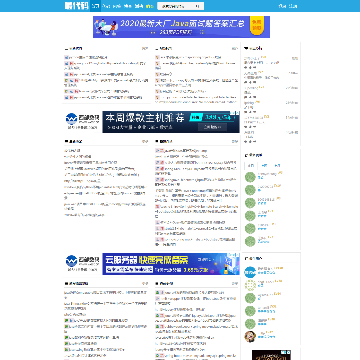This screenshot has width=360, height=360.
Task: Click the dotted-pattern avatar in the sidebar user list
Action: (x=250, y=285)
